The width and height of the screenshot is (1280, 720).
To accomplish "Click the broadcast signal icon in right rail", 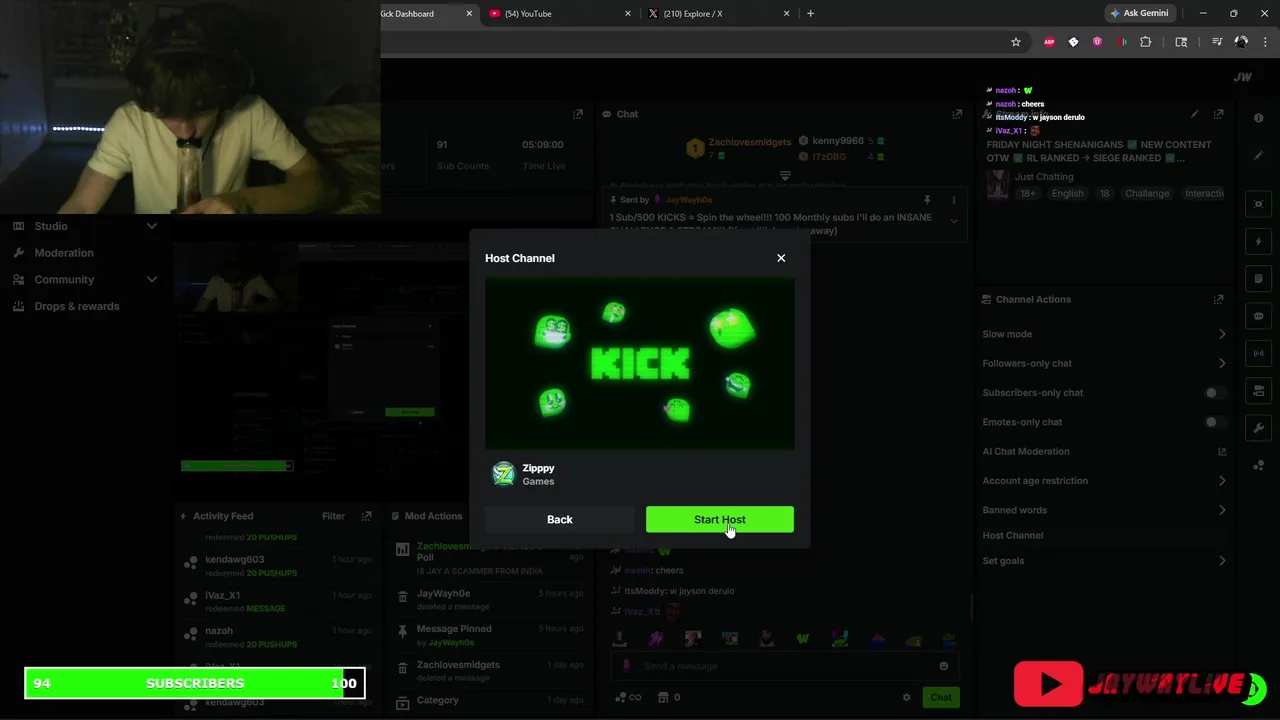I will pos(1259,353).
